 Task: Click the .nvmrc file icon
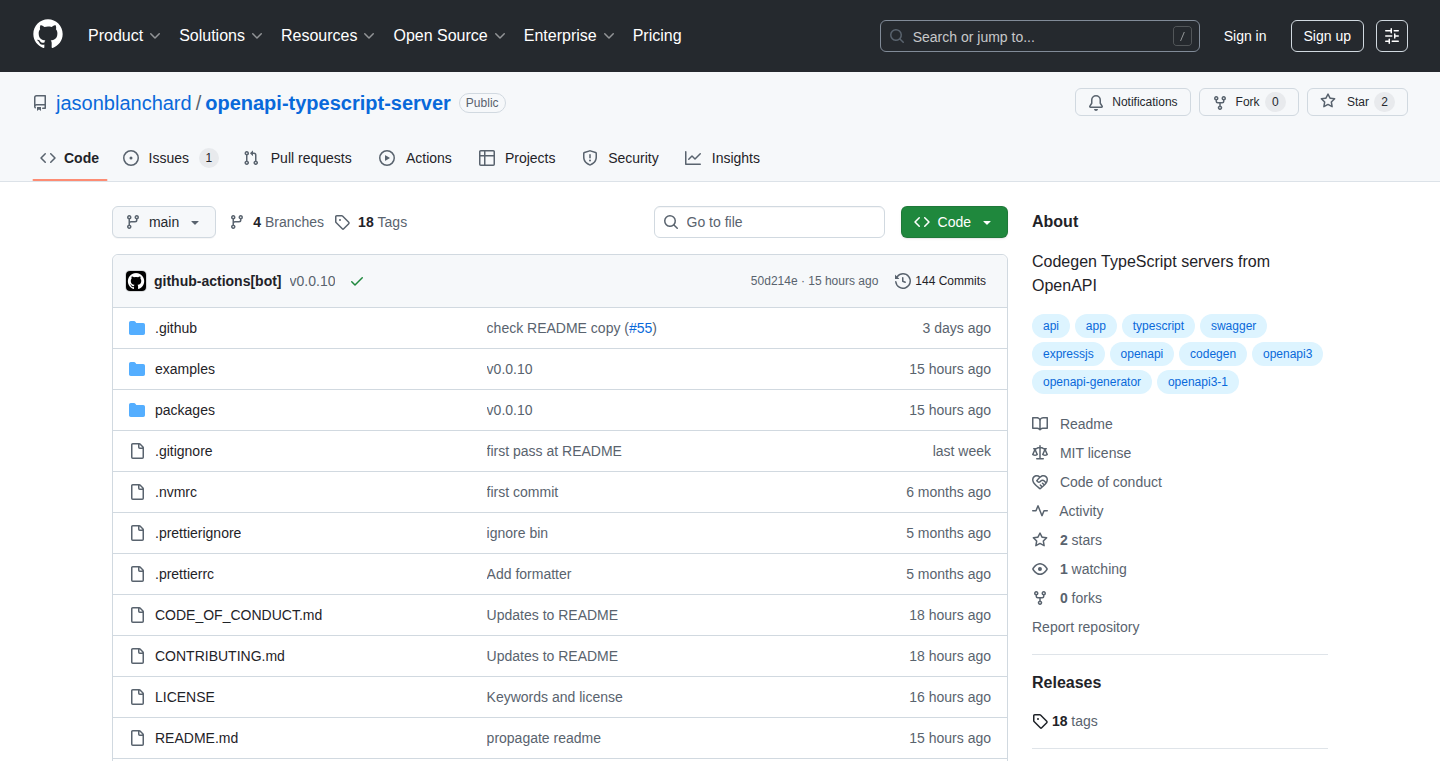(137, 492)
